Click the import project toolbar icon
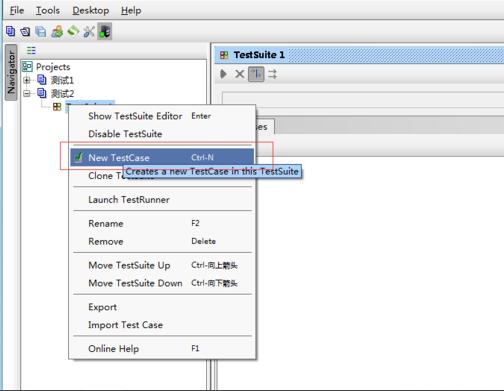 point(25,32)
